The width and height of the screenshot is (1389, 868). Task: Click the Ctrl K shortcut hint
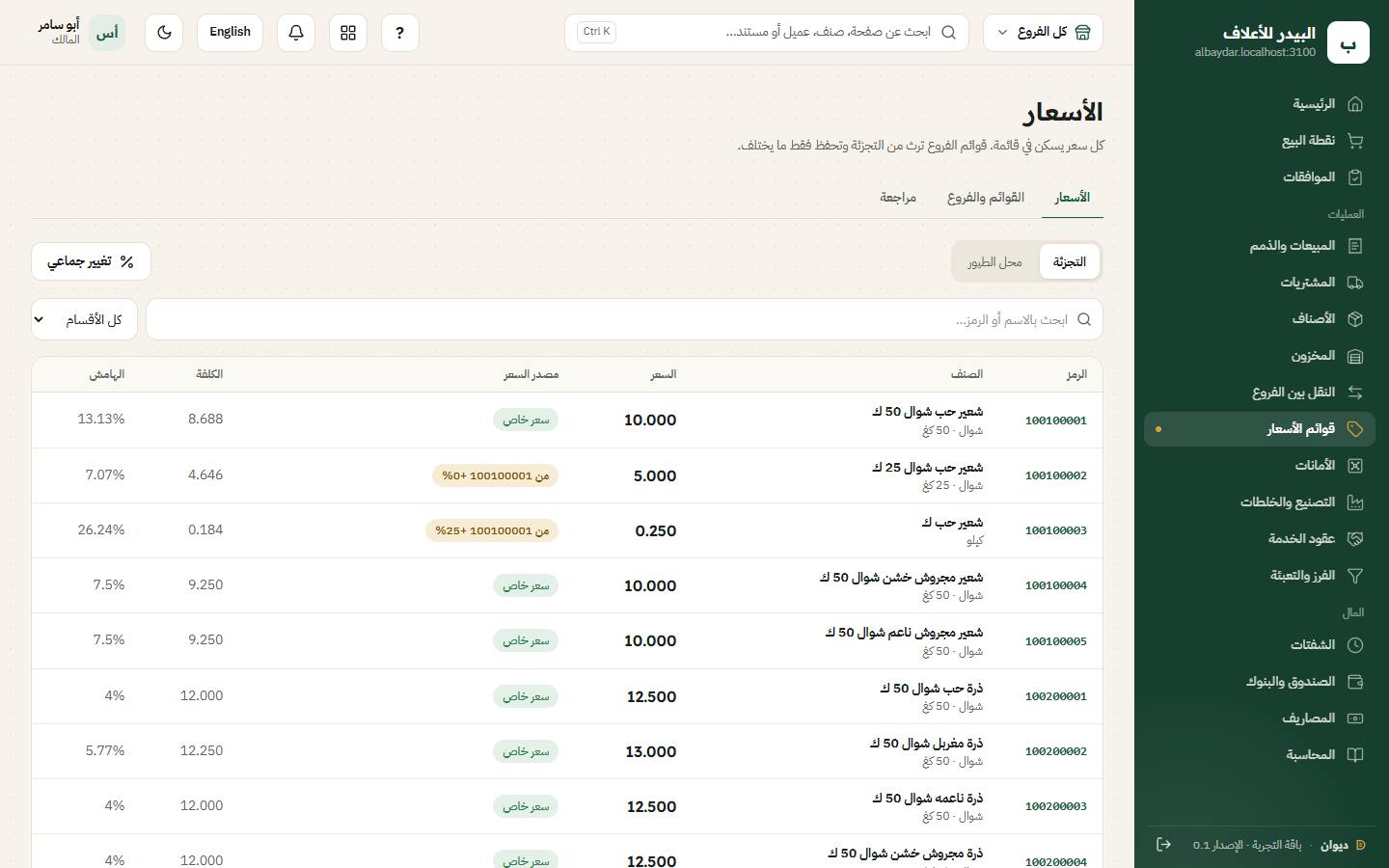point(596,32)
